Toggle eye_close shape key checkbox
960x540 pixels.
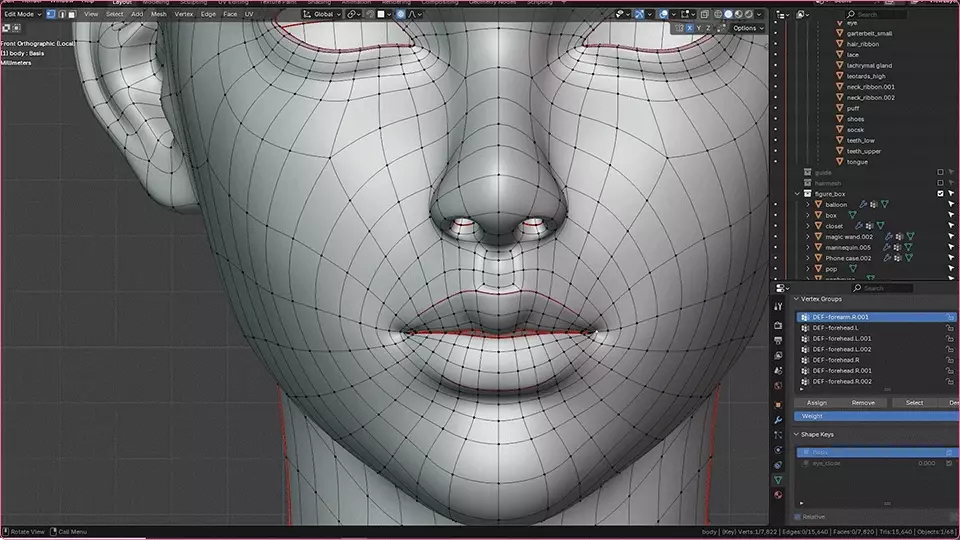point(949,463)
